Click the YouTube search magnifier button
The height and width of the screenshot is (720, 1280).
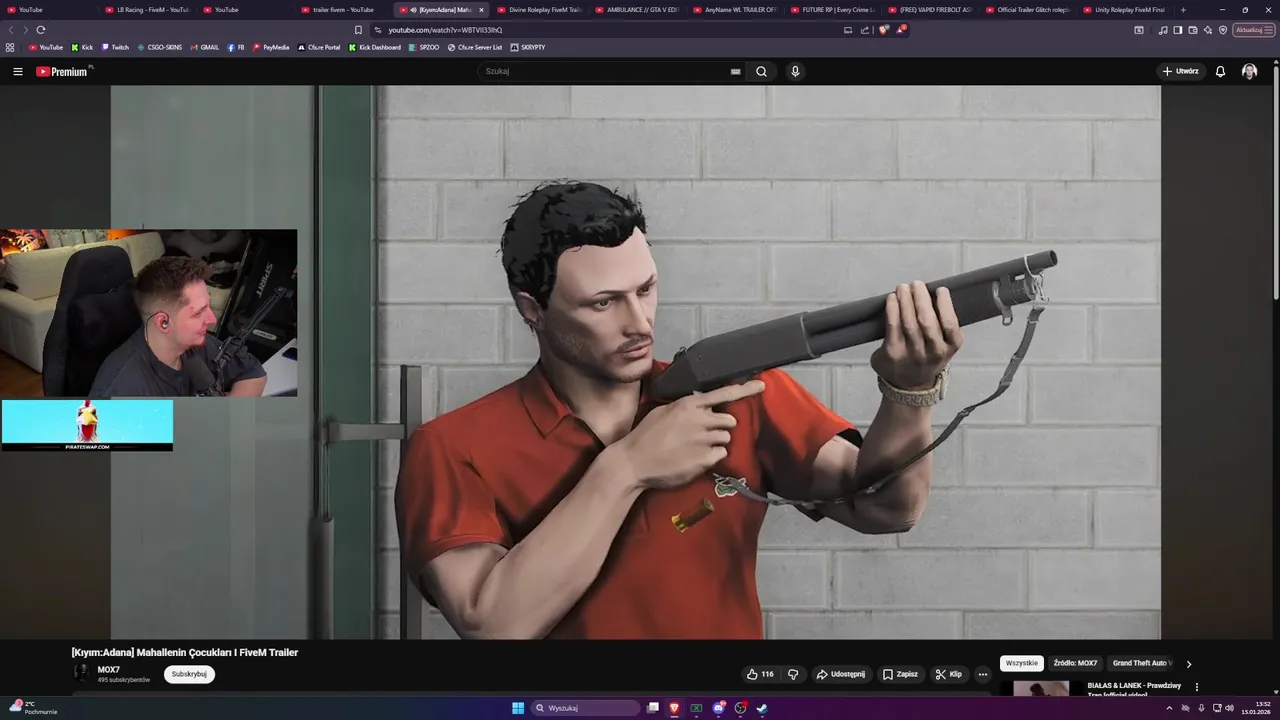click(761, 71)
